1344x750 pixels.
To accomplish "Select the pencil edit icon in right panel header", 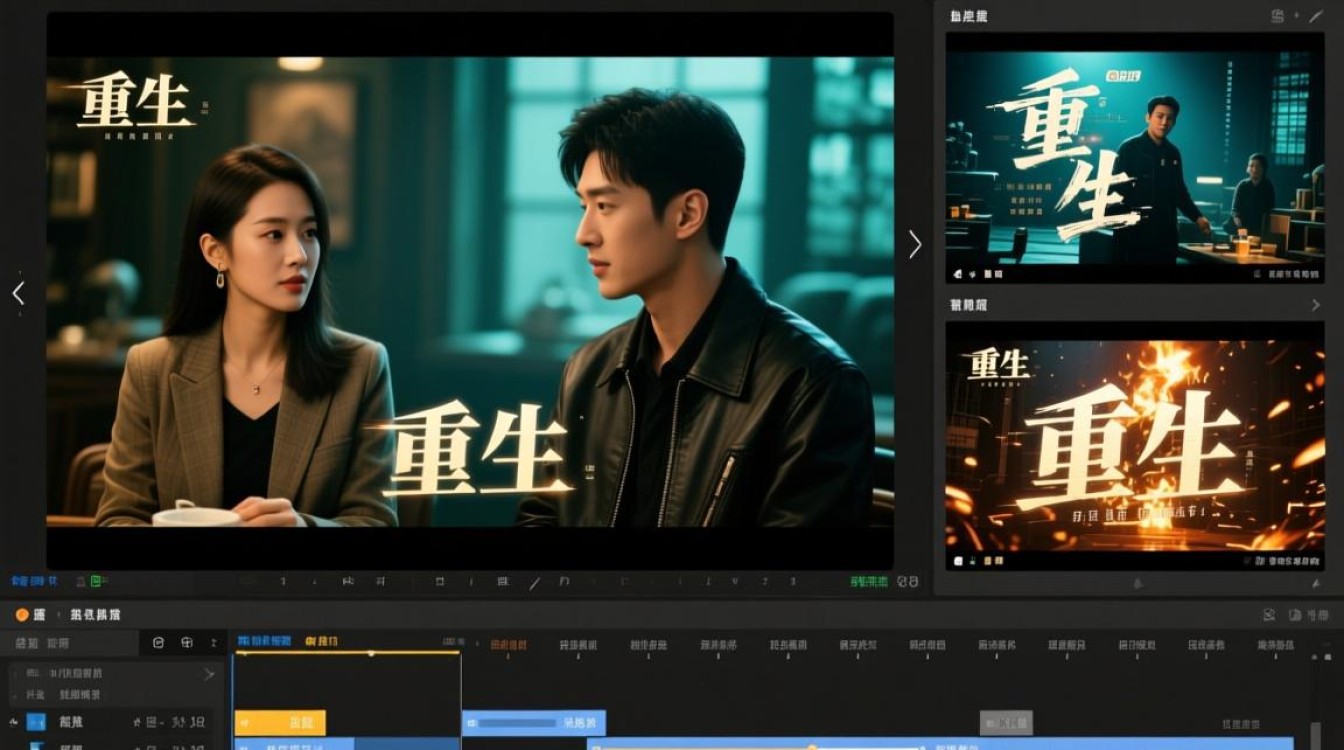I will pos(1315,16).
